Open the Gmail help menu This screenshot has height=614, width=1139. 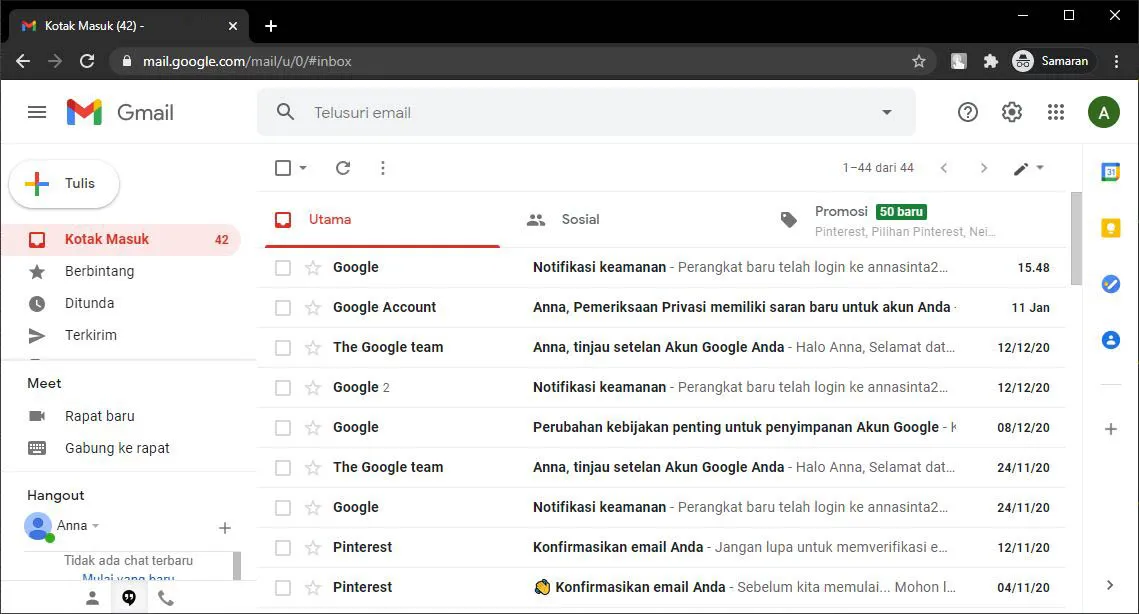(x=967, y=111)
